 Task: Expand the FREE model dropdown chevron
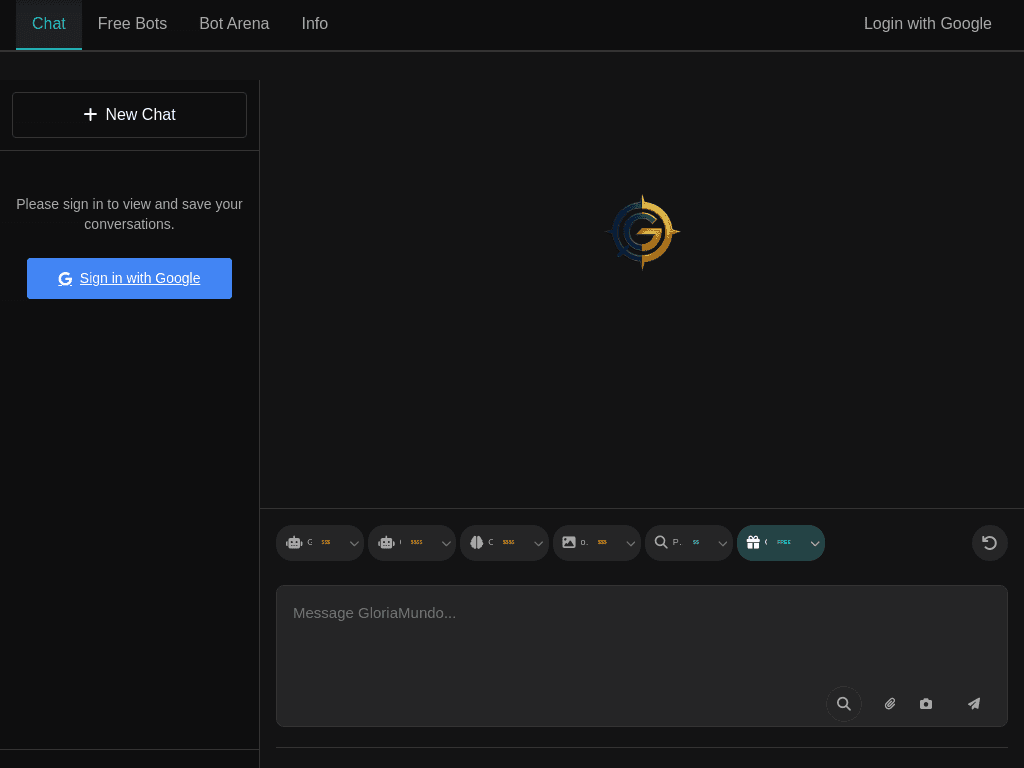tap(814, 543)
